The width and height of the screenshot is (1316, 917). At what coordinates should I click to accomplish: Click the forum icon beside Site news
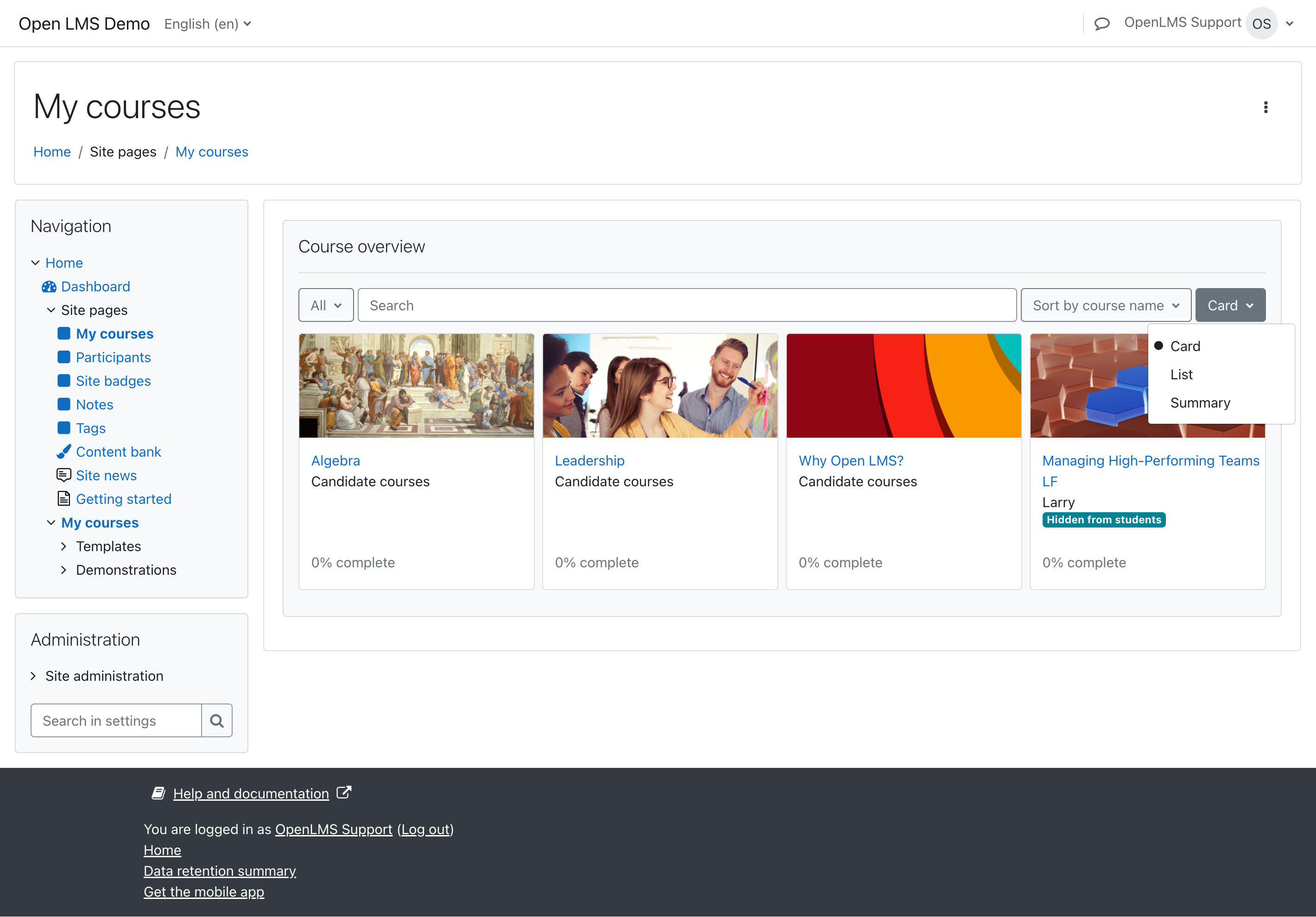point(63,475)
